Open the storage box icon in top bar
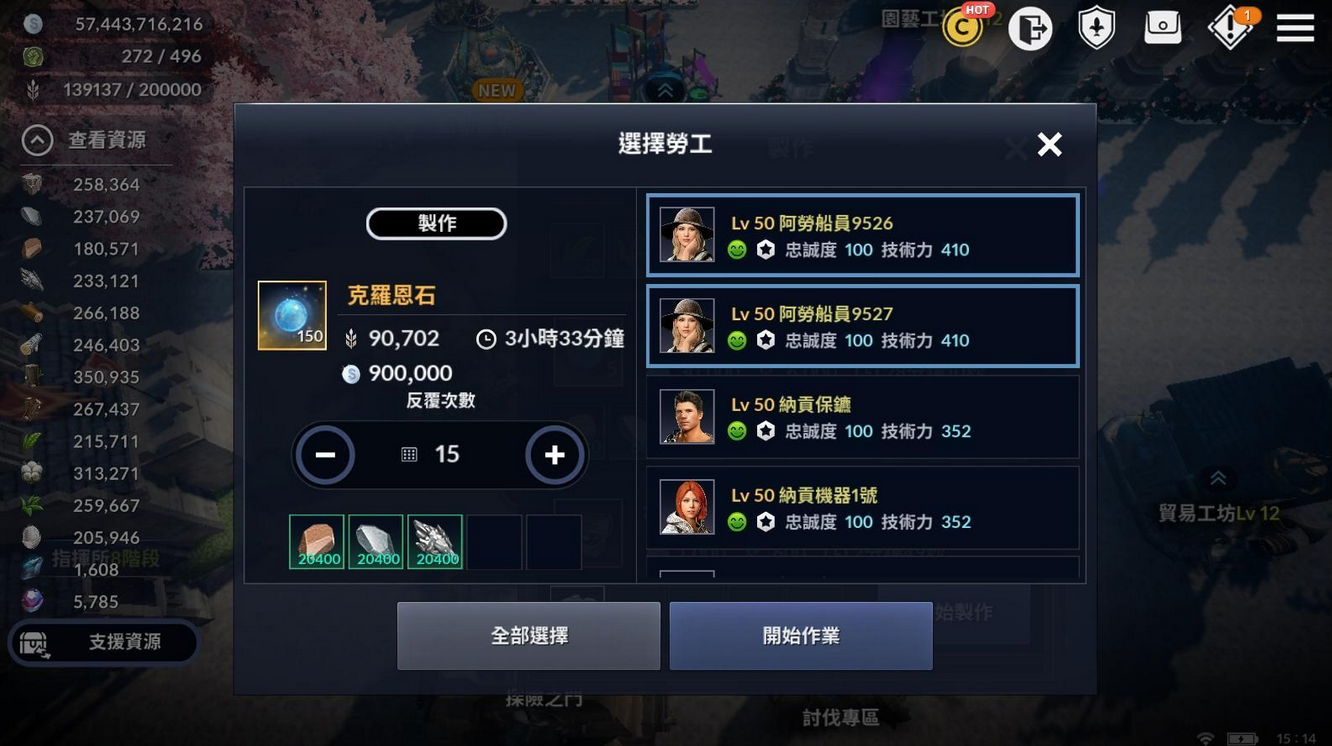Screen dimensions: 1332x746 pos(1163,27)
